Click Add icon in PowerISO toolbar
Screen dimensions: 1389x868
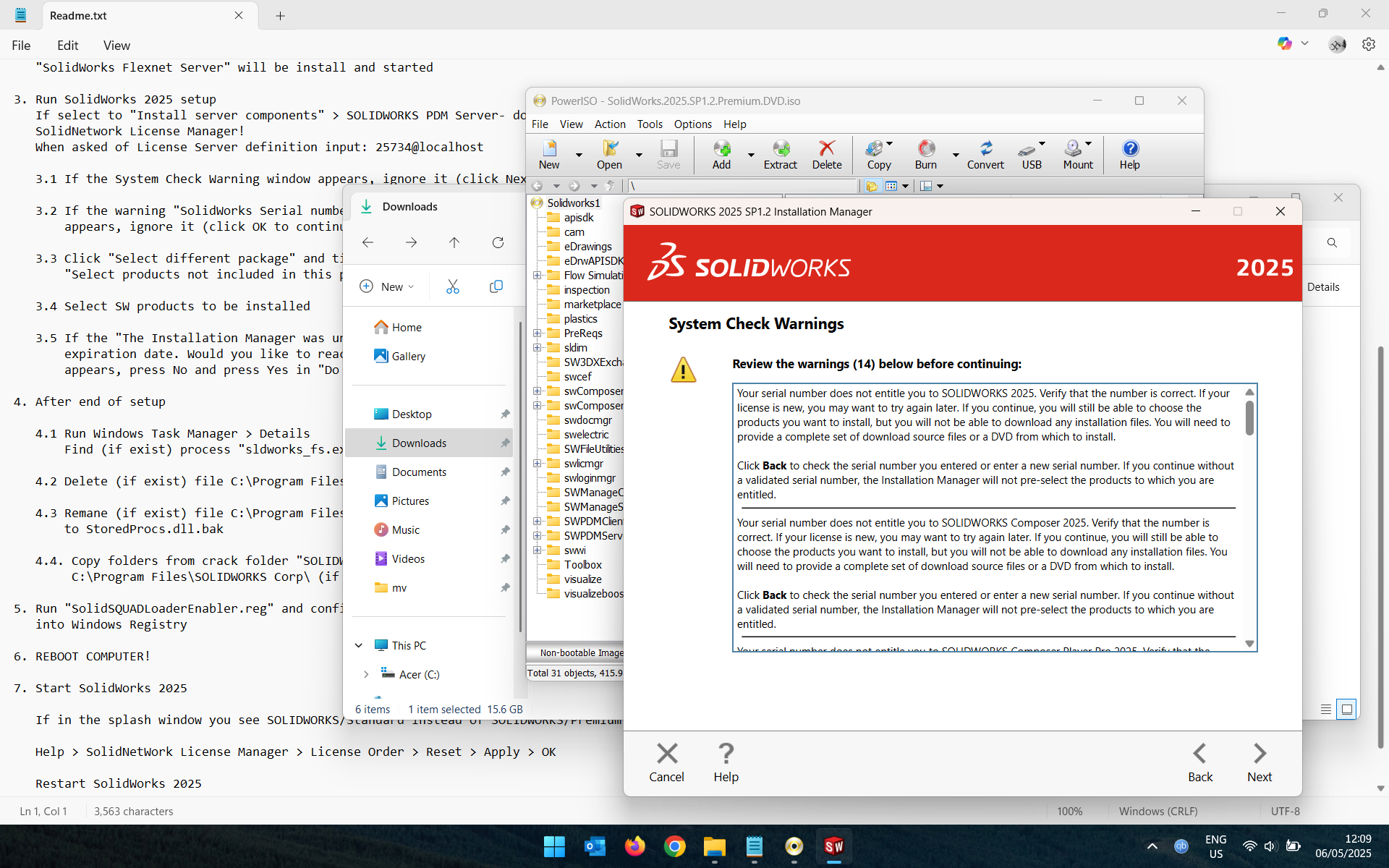click(721, 155)
